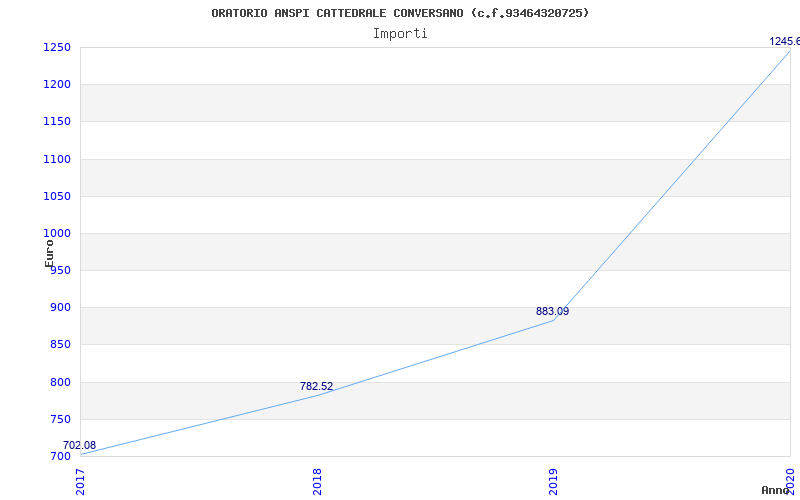Click the 2019 x-axis label
The width and height of the screenshot is (800, 500).
554,482
